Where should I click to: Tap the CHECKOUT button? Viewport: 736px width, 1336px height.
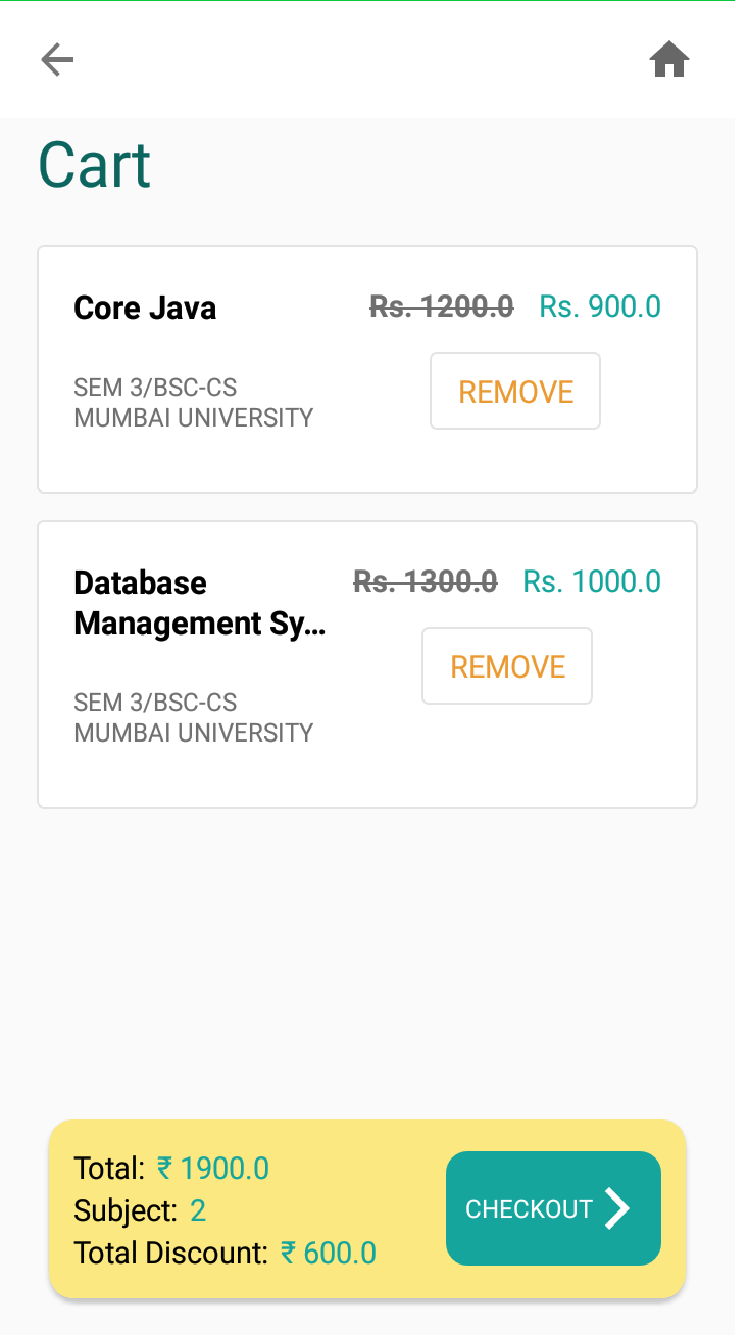[553, 1209]
